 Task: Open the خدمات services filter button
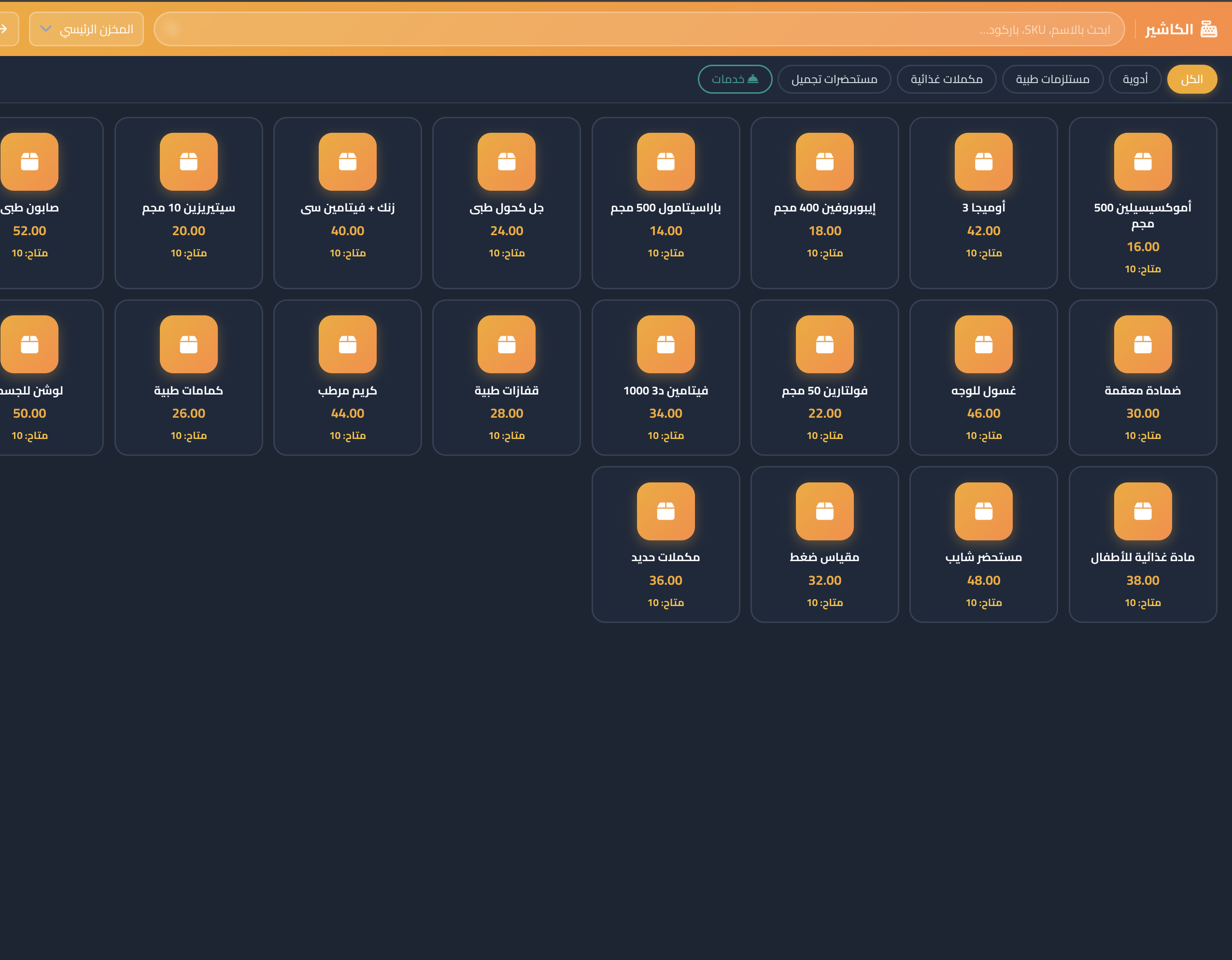click(735, 79)
